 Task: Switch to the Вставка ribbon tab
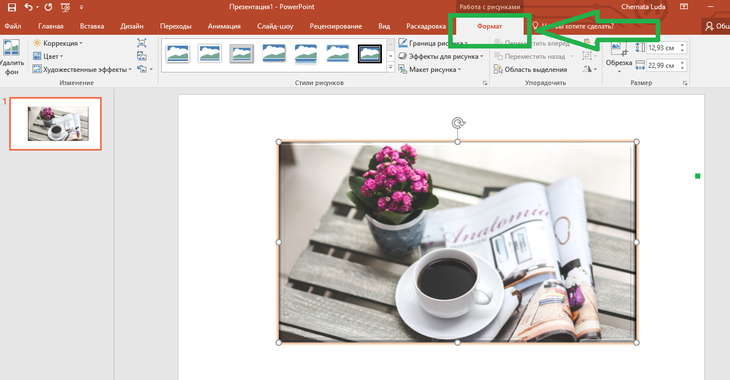coord(92,26)
